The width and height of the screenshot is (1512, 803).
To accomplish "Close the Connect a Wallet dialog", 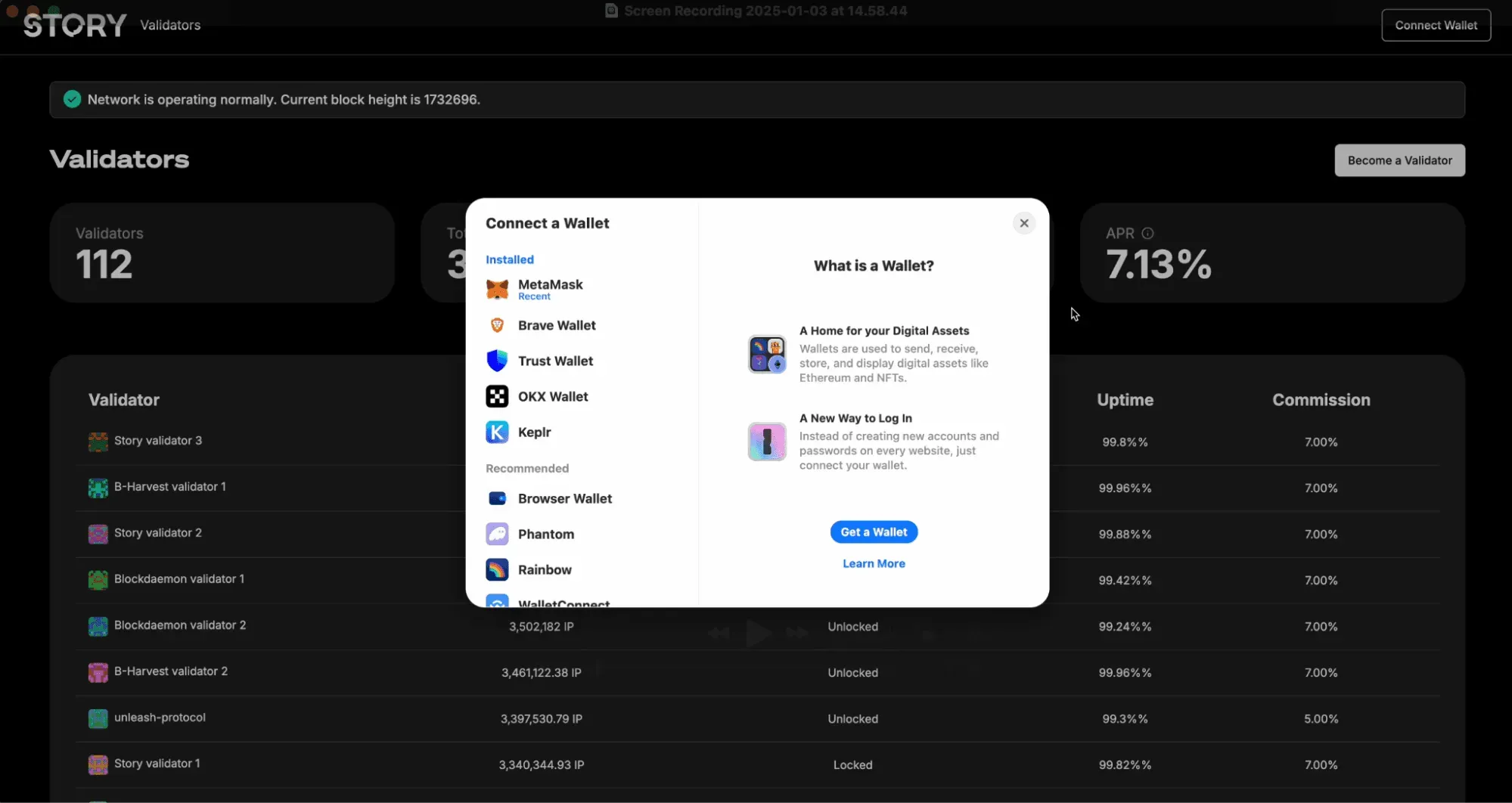I will tap(1024, 223).
